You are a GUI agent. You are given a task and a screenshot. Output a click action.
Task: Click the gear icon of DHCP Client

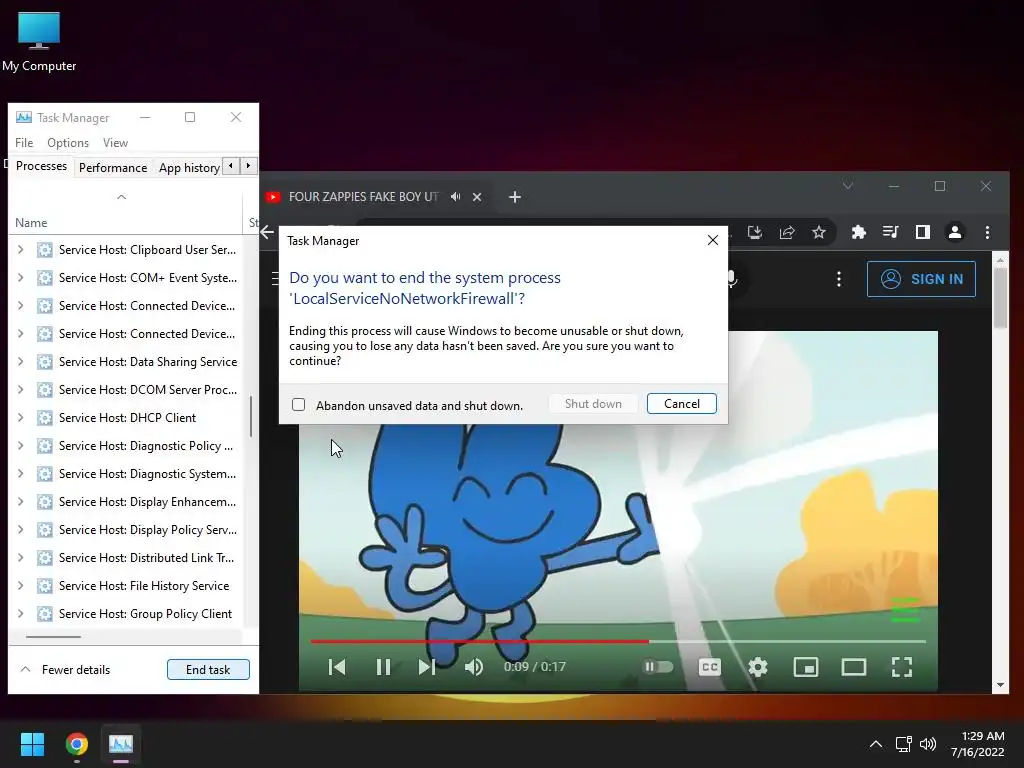click(x=44, y=418)
